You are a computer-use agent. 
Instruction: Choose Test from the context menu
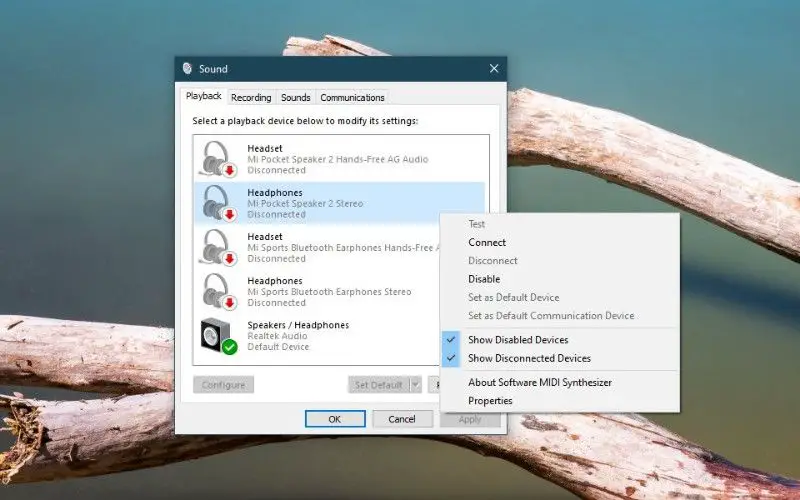[x=560, y=224]
